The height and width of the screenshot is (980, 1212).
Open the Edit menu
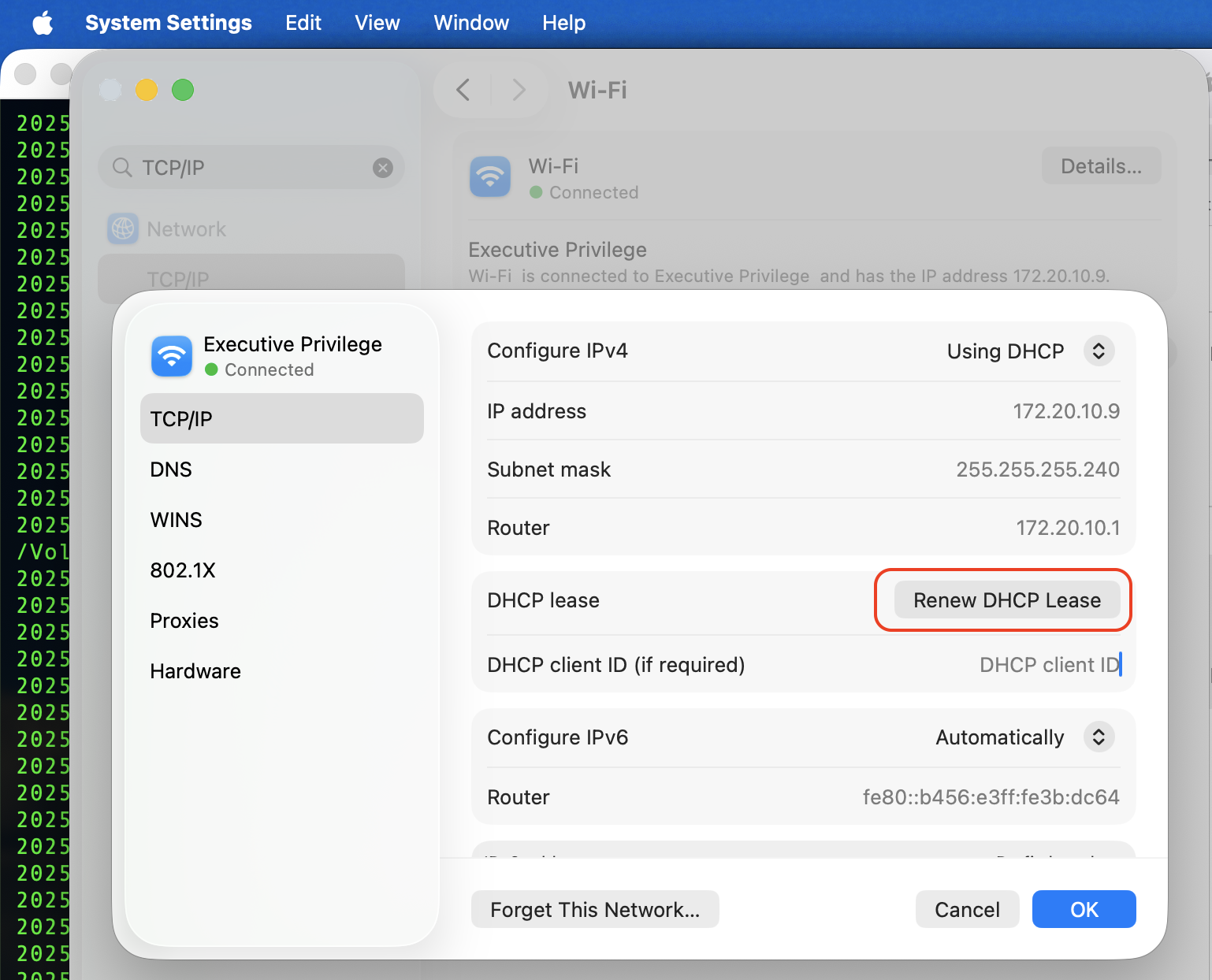pos(303,23)
